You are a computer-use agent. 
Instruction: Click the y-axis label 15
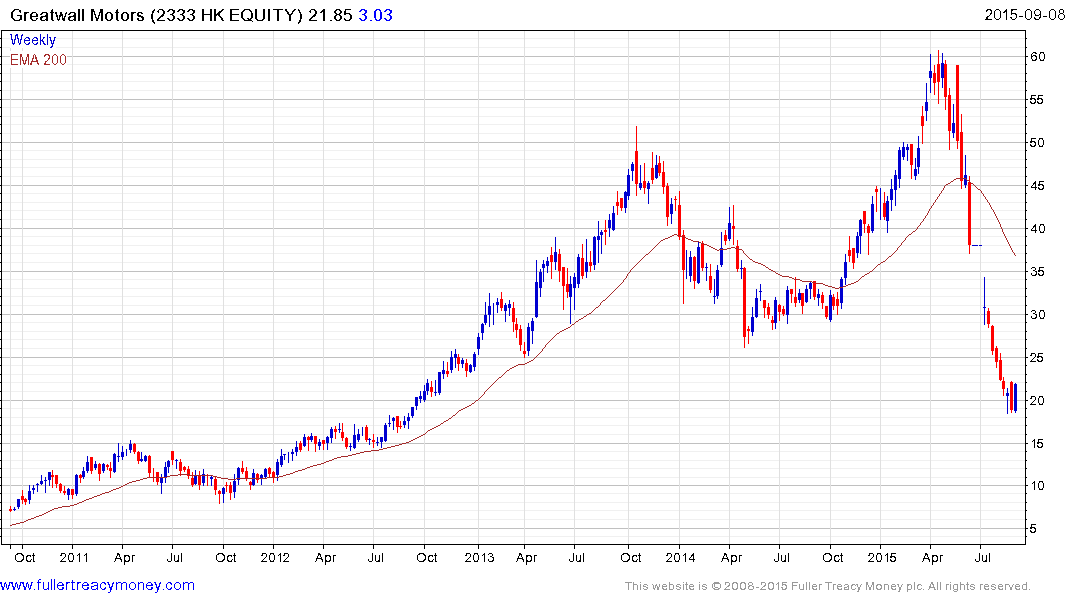(x=1038, y=444)
